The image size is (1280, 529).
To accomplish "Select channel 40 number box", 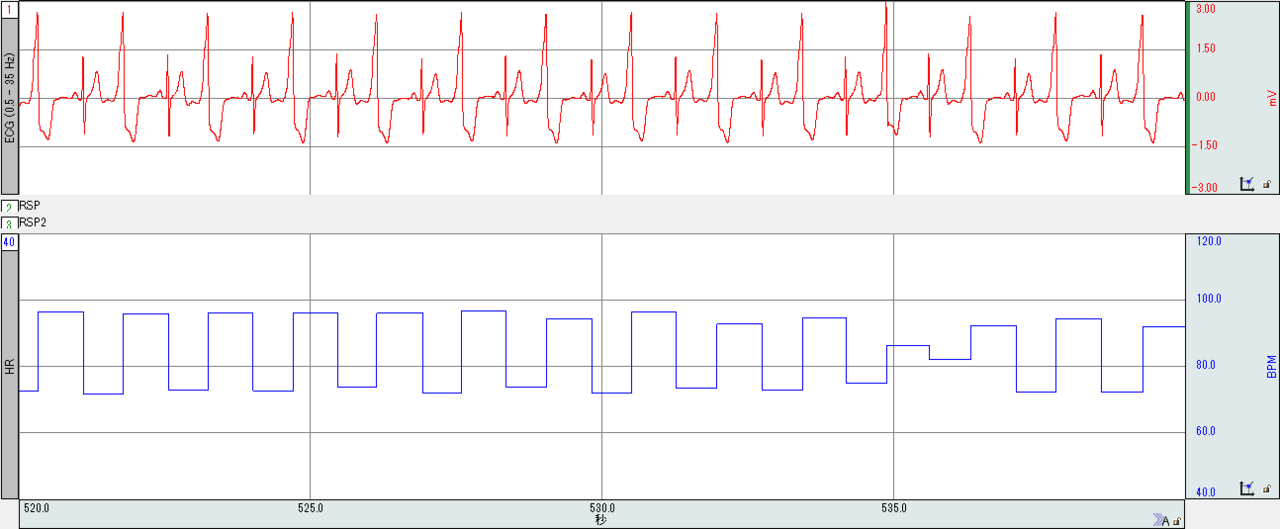I will click(x=9, y=242).
